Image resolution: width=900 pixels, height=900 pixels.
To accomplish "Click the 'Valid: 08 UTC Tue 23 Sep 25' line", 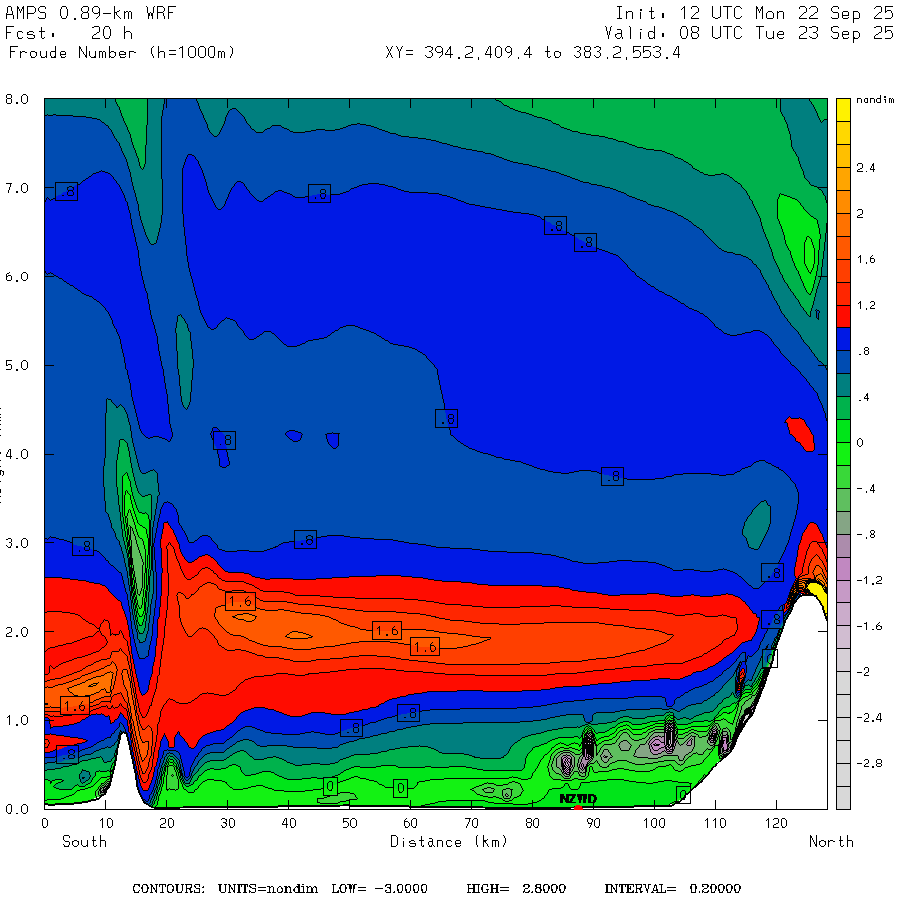I will pos(748,33).
